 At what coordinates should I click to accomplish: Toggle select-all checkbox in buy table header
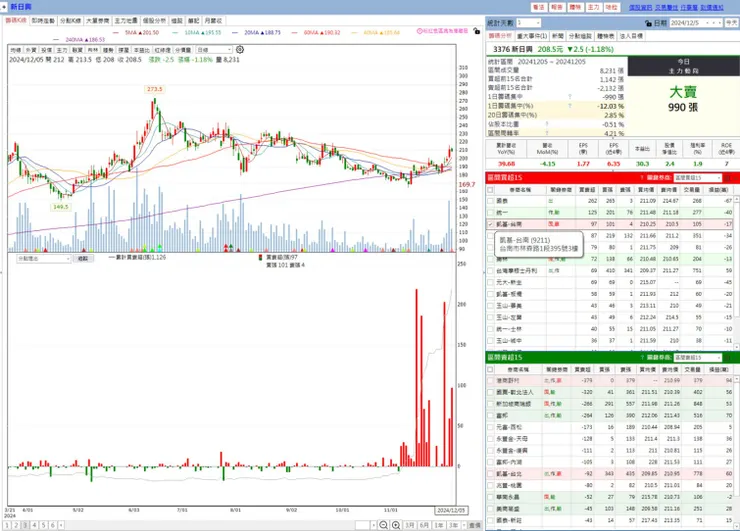point(490,190)
